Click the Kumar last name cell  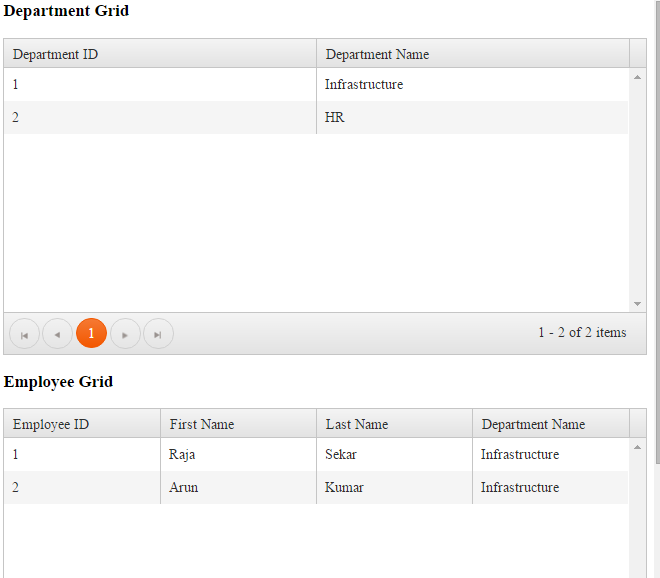point(344,488)
